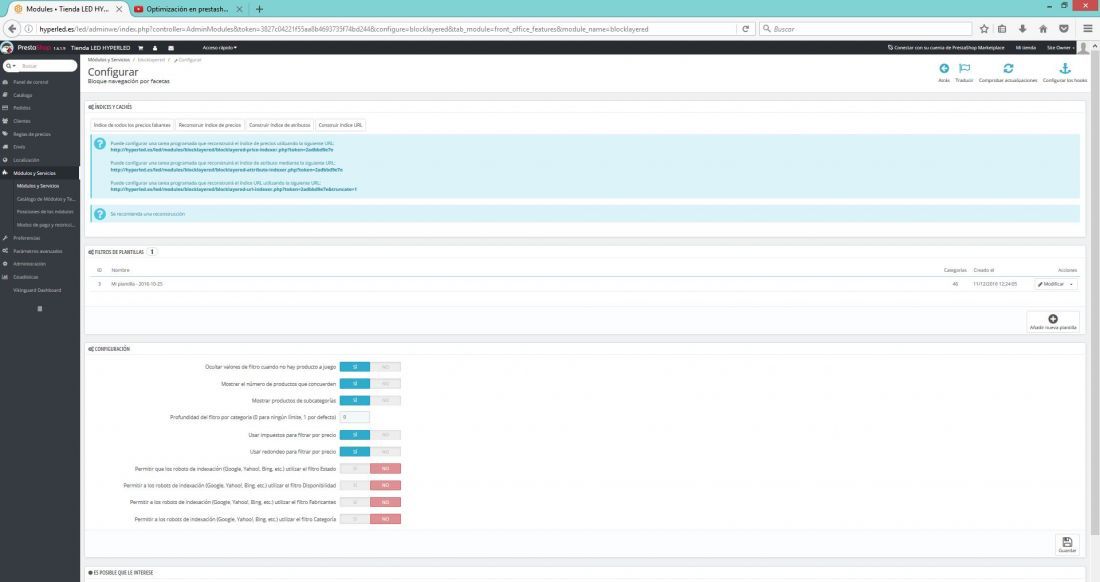This screenshot has height=582, width=1100.
Task: Set Mostrar el número de productos to NO
Action: pyautogui.click(x=385, y=384)
